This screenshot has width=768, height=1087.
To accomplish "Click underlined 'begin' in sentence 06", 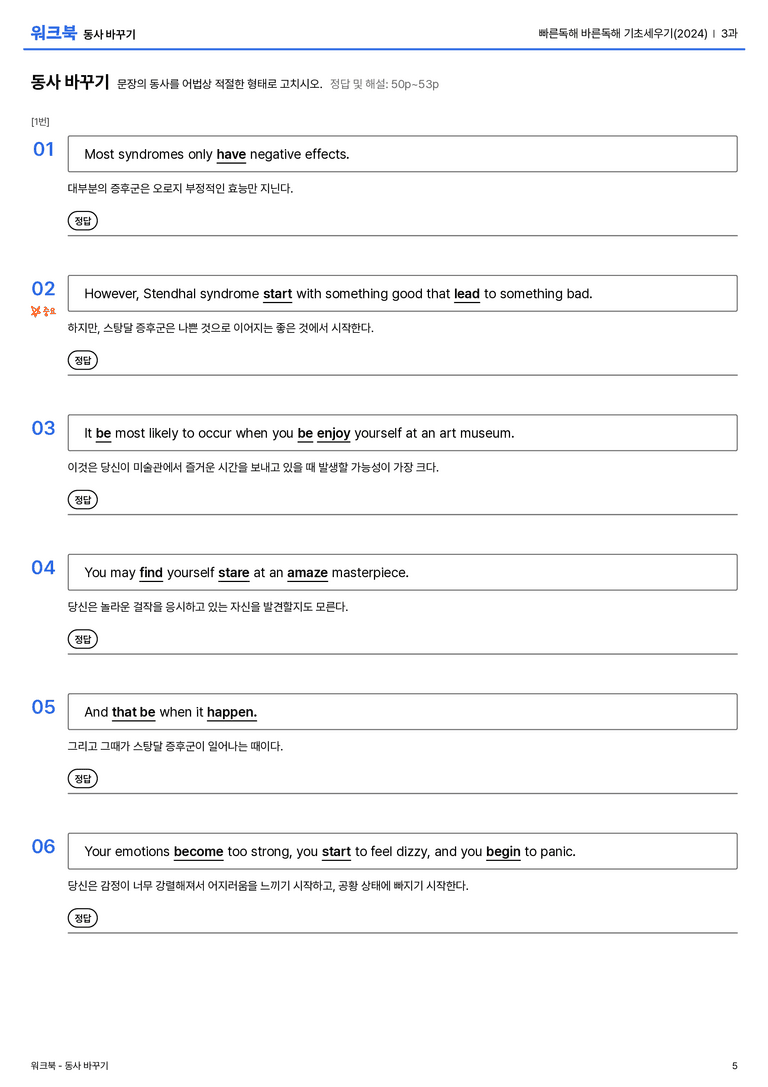I will point(503,851).
